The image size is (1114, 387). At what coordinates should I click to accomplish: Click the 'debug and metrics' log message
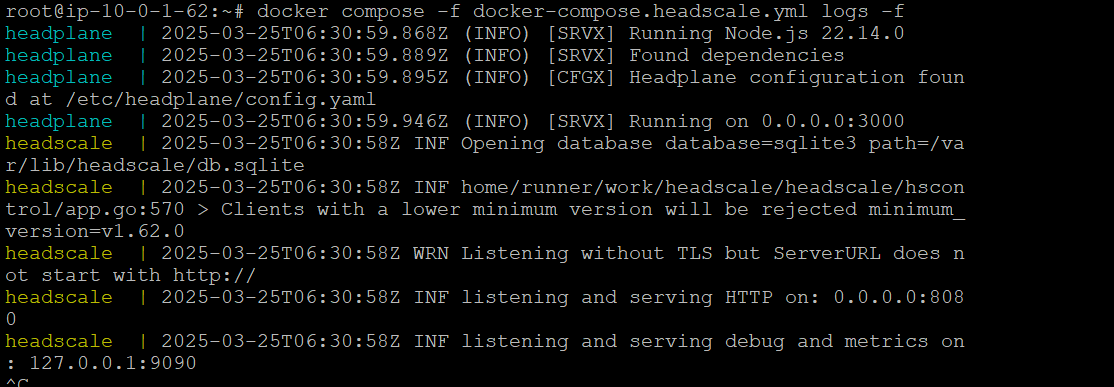pyautogui.click(x=827, y=342)
